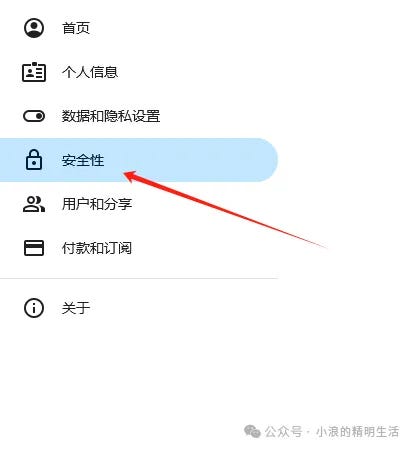Image resolution: width=413 pixels, height=449 pixels.
Task: Click the ID card icon for 个人信息
Action: [x=34, y=72]
